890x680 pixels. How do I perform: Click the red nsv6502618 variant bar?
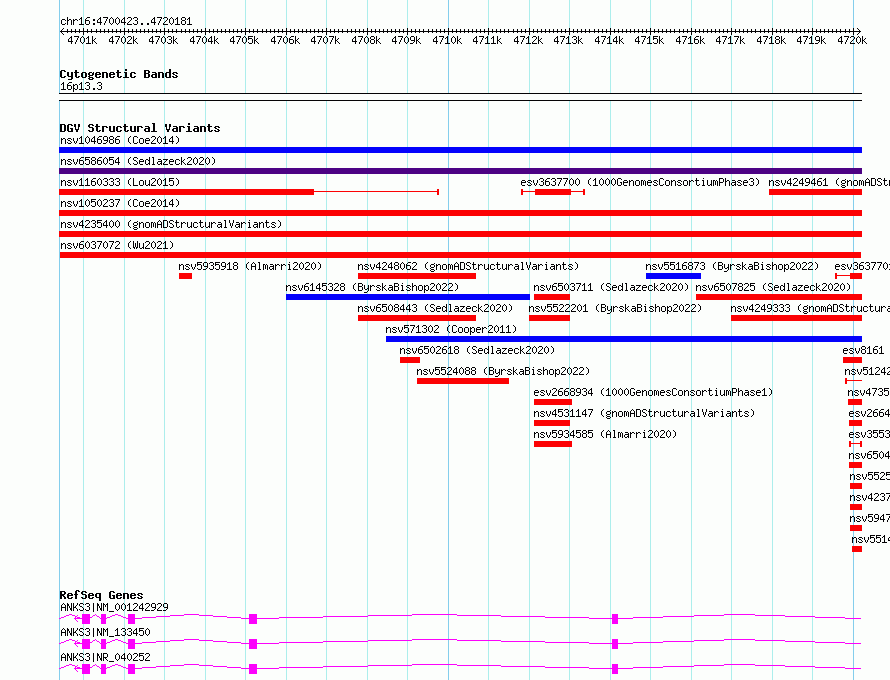click(x=410, y=360)
